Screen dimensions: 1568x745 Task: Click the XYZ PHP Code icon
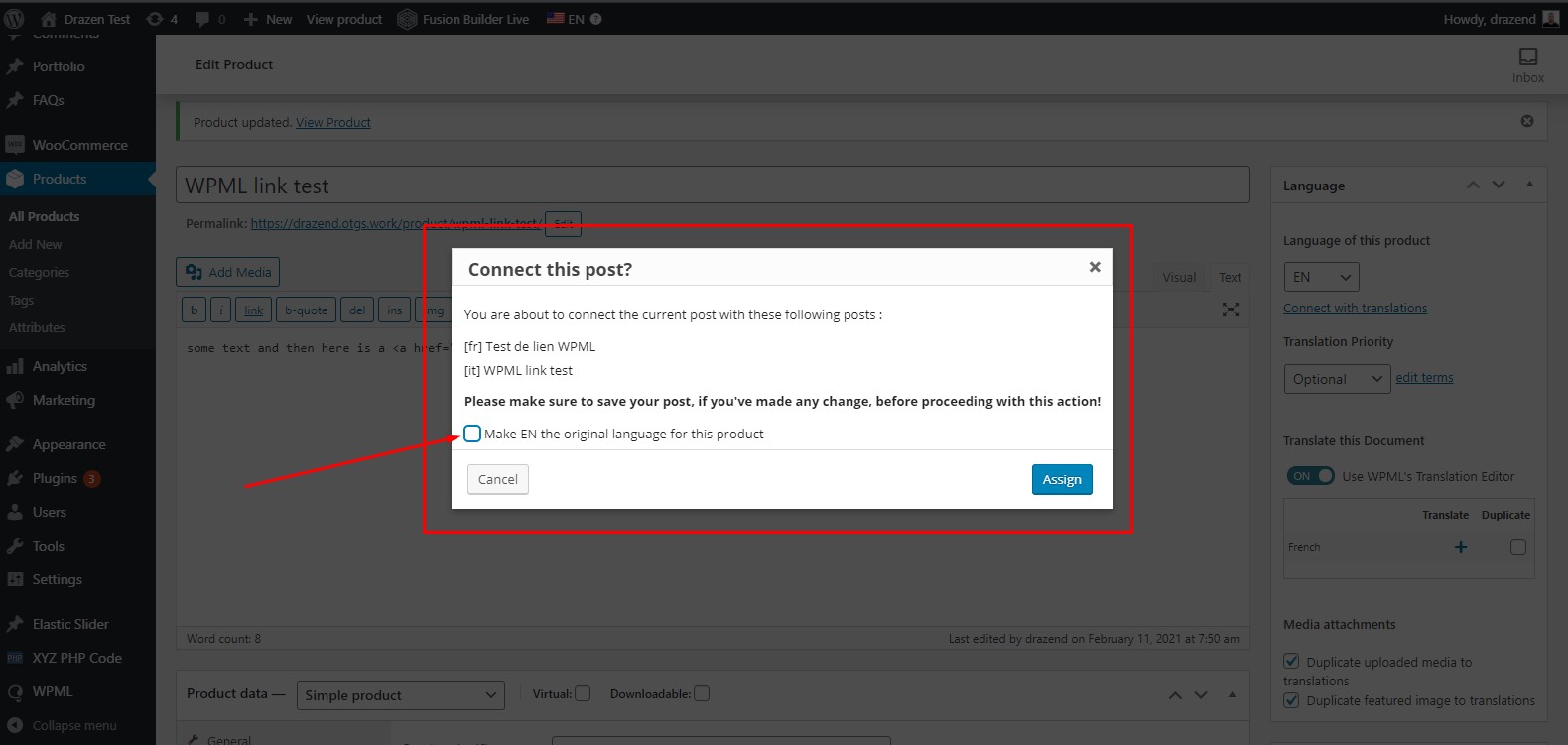[x=15, y=658]
